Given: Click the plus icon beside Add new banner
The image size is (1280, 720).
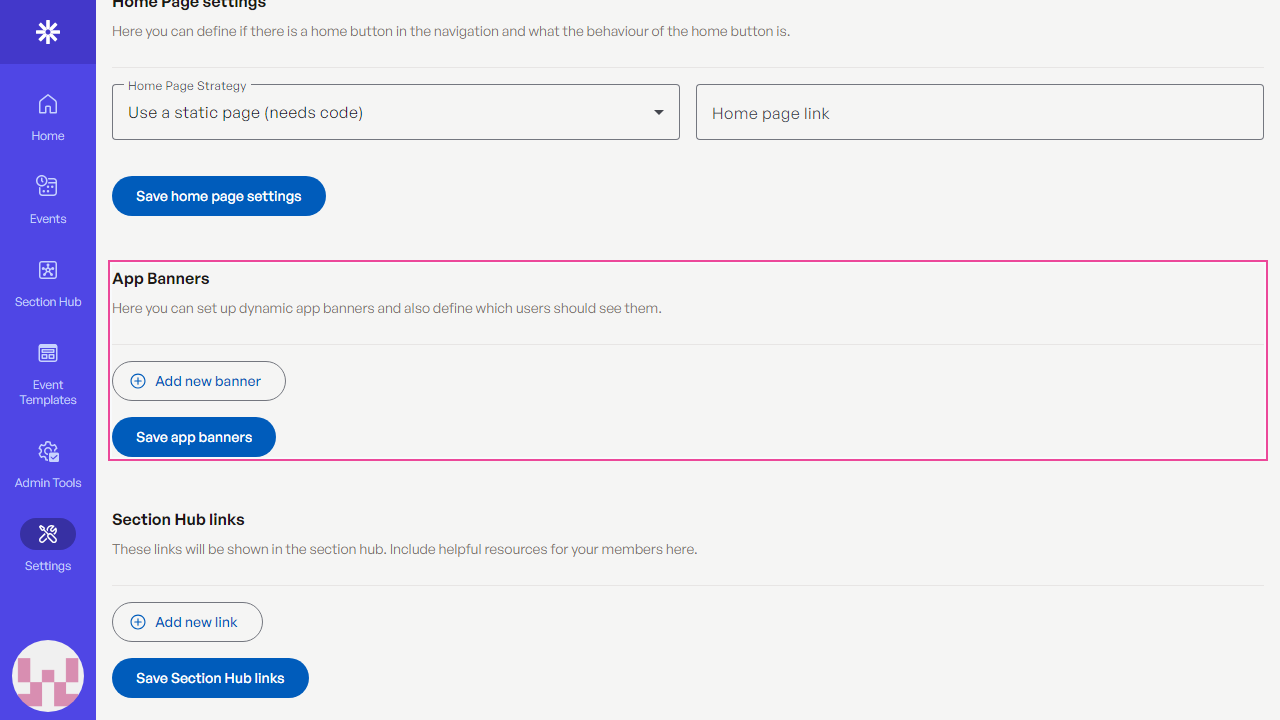Looking at the screenshot, I should pos(138,381).
